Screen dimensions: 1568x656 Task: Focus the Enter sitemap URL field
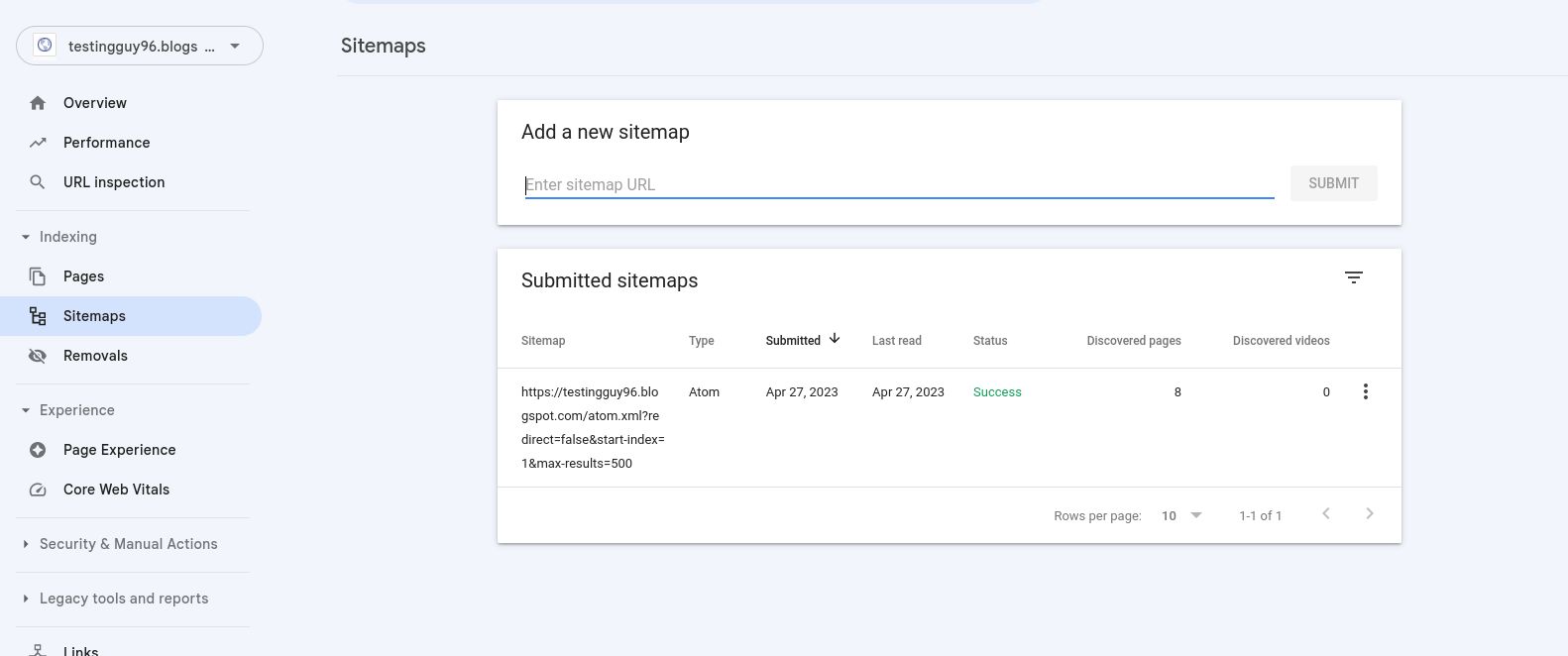coord(898,184)
